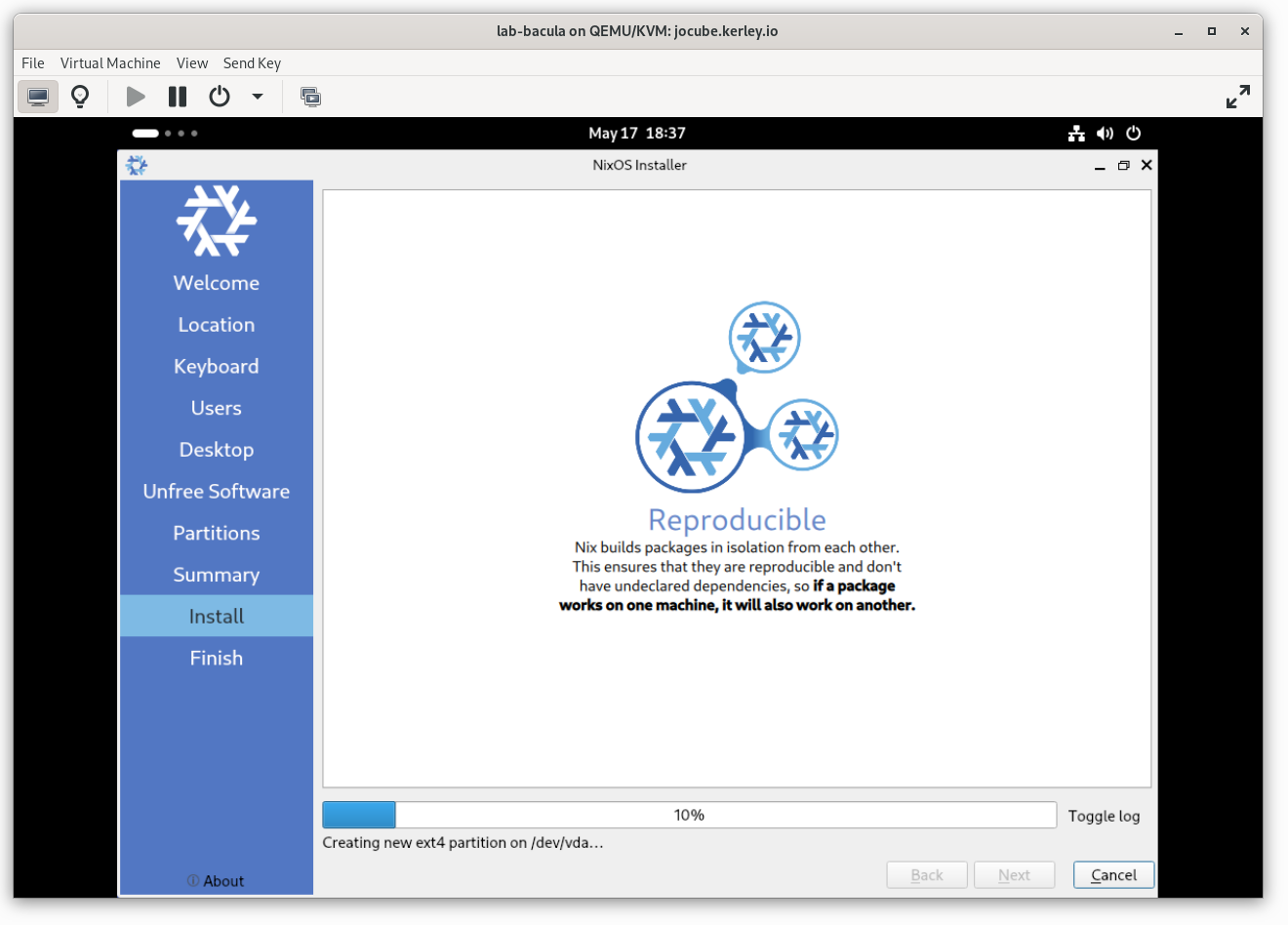Click the Back button
The image size is (1288, 925).
[x=927, y=875]
